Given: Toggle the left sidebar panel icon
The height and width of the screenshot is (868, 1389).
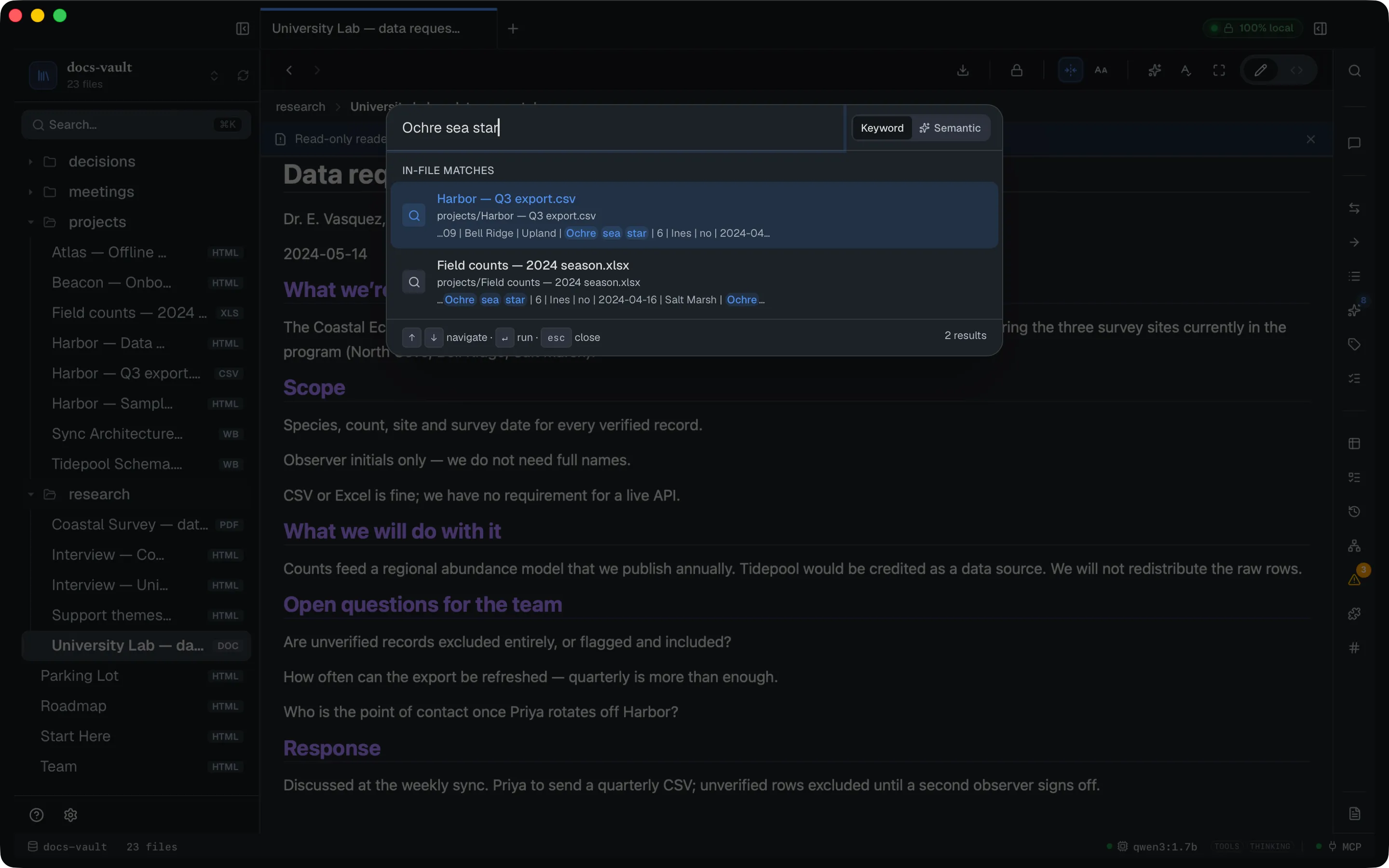Looking at the screenshot, I should pyautogui.click(x=242, y=29).
